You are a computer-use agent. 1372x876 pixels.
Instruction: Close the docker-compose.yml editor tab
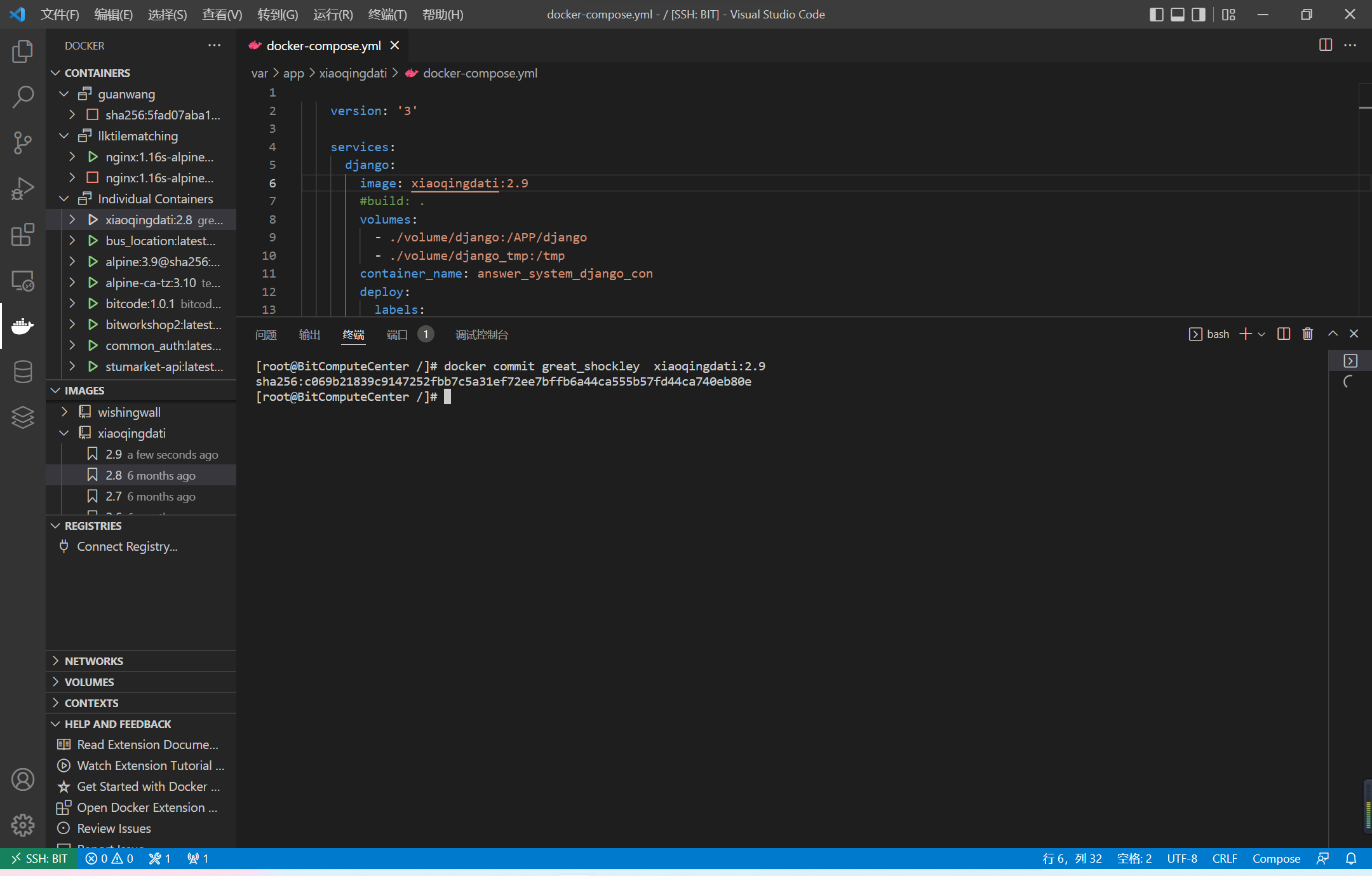click(395, 45)
